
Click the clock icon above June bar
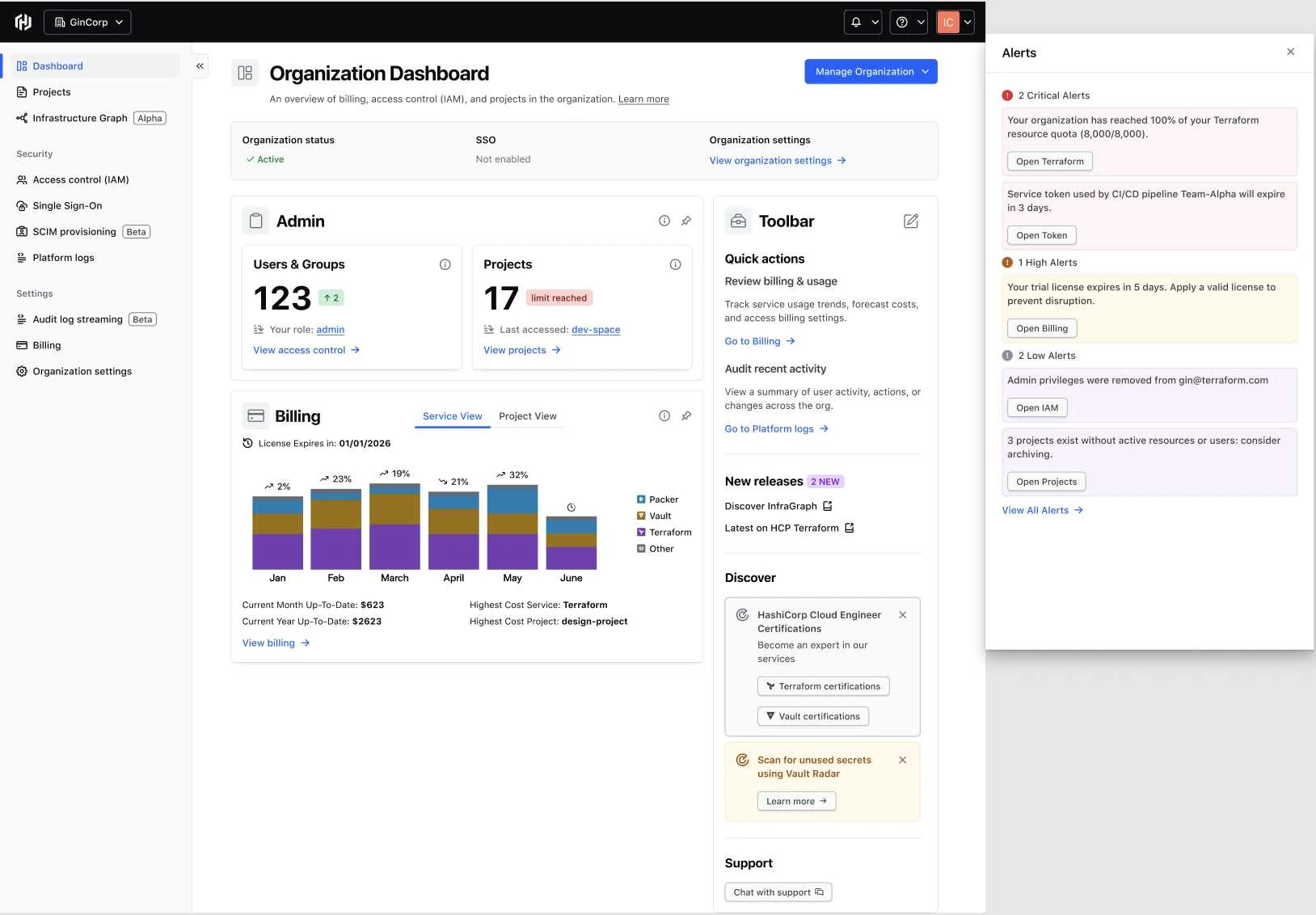(572, 508)
